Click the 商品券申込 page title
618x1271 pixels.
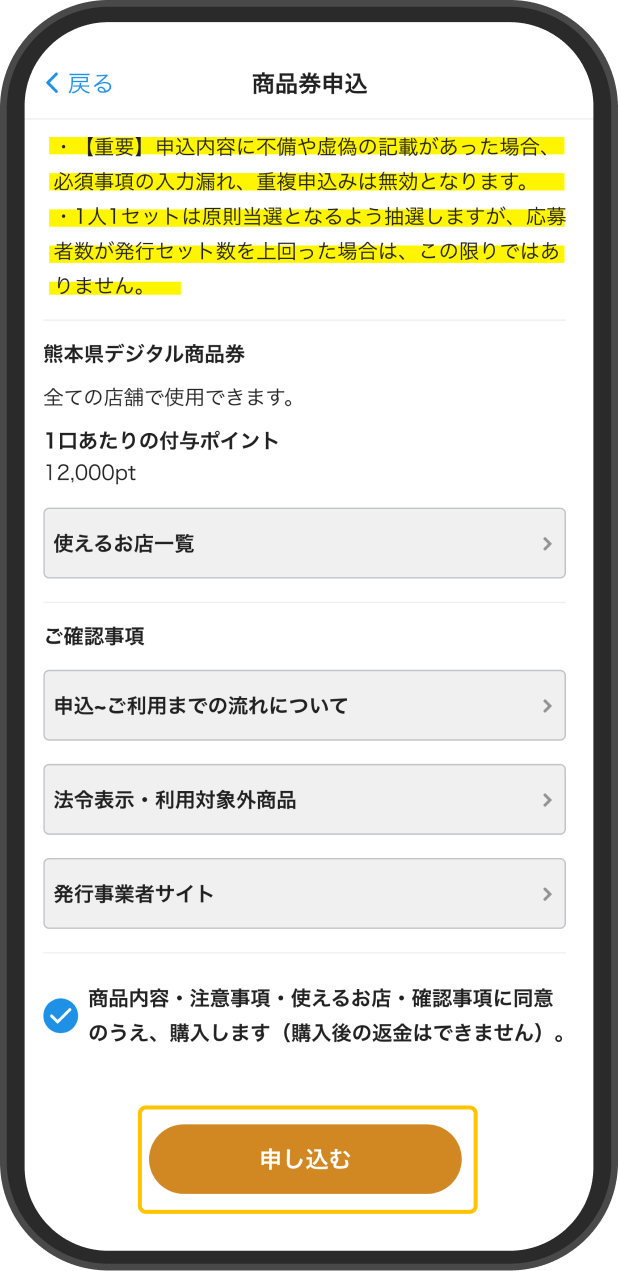tap(310, 84)
